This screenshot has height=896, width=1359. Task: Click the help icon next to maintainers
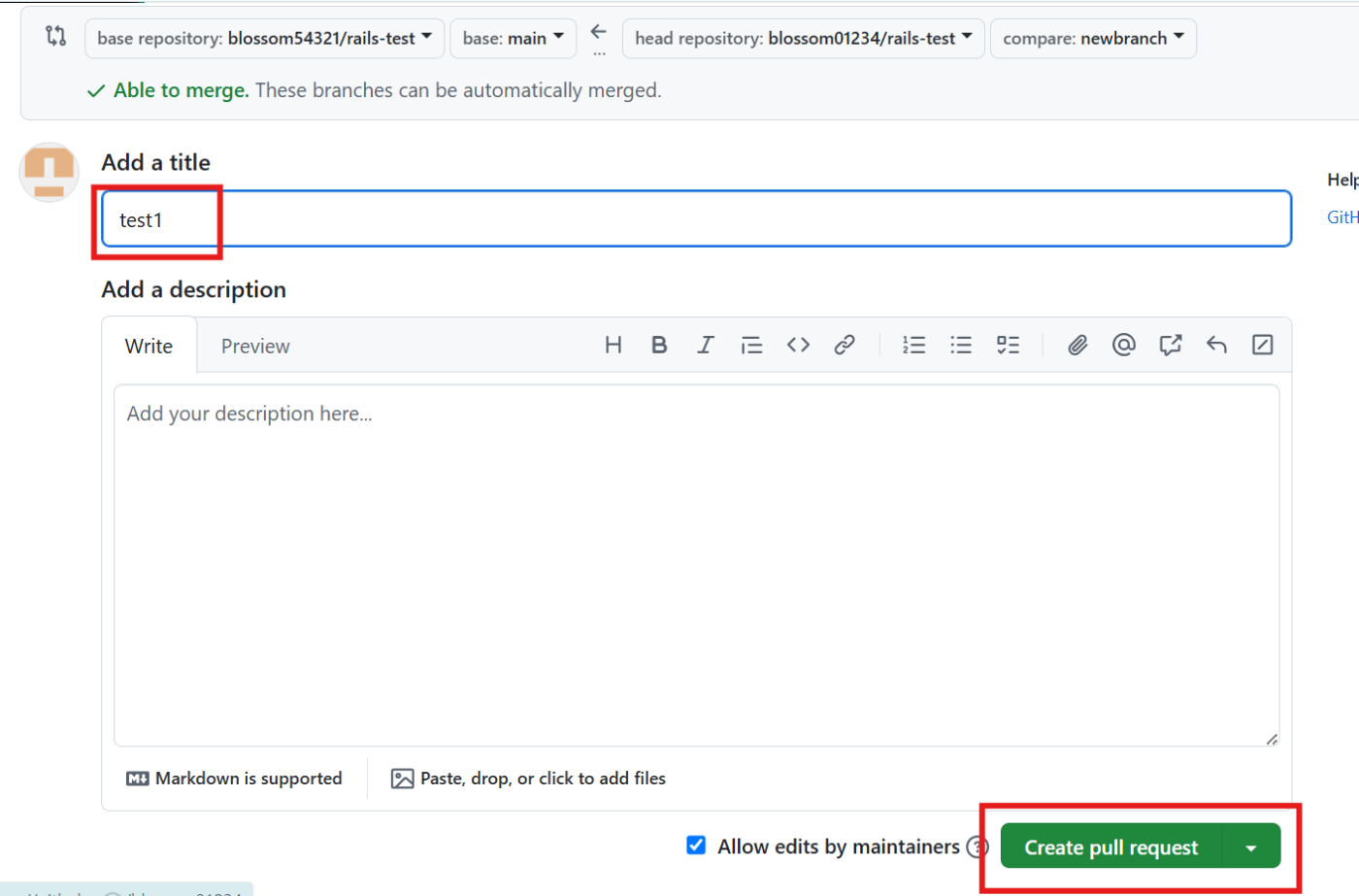click(977, 847)
